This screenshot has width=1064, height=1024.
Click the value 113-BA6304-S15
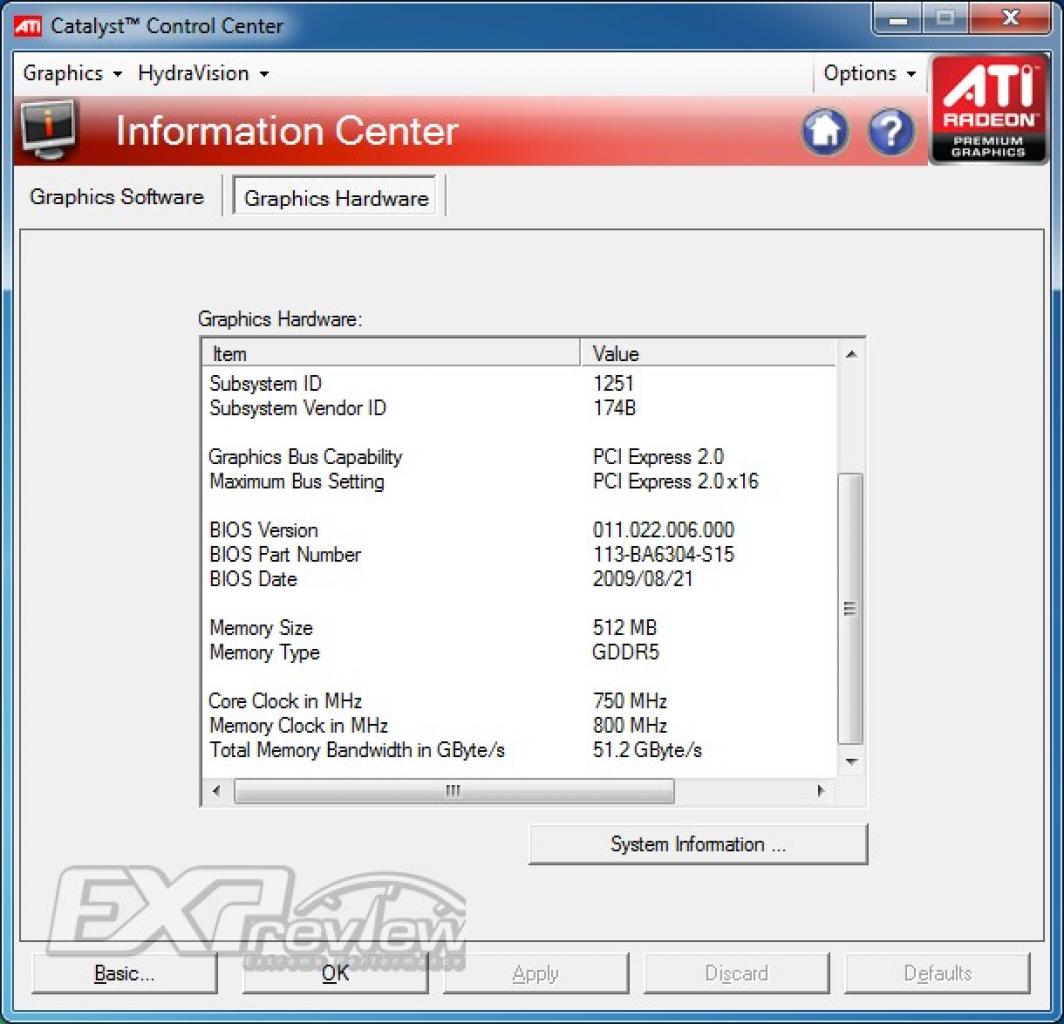664,554
